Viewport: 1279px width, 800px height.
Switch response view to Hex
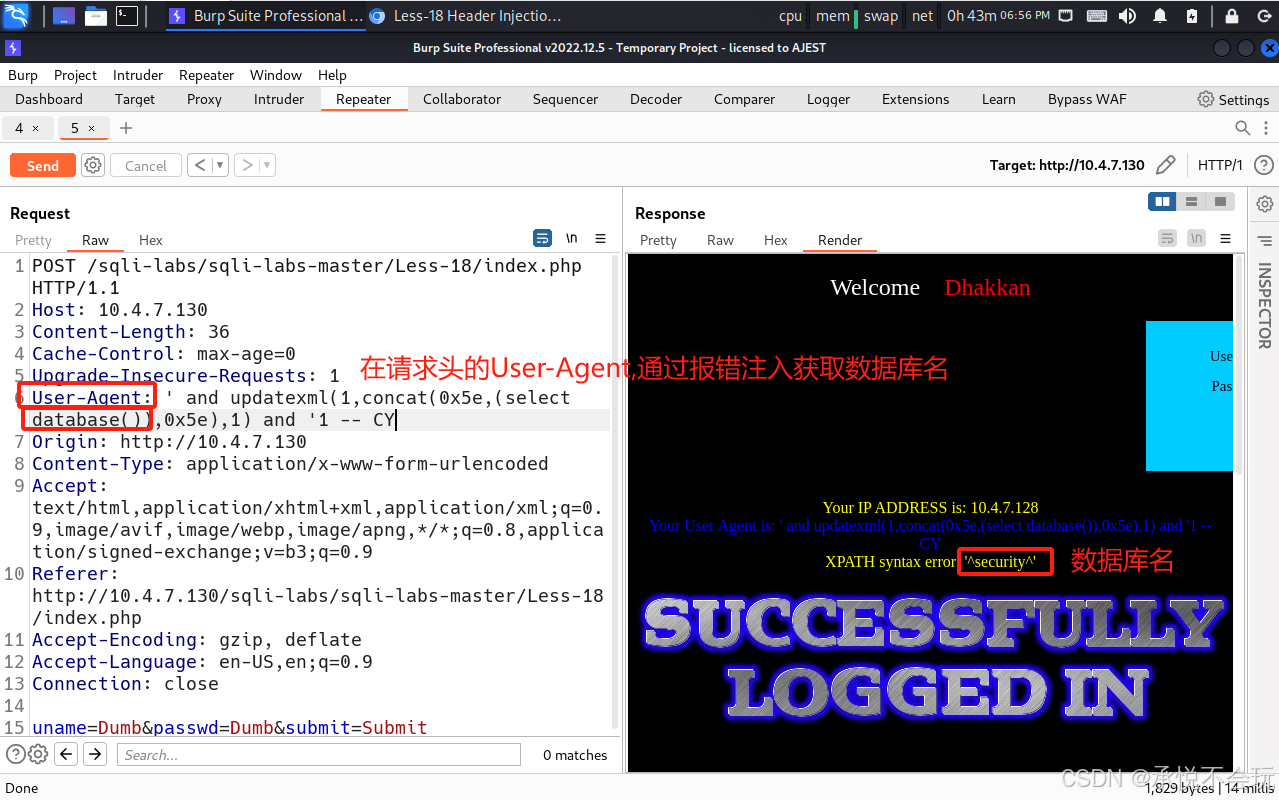[776, 240]
